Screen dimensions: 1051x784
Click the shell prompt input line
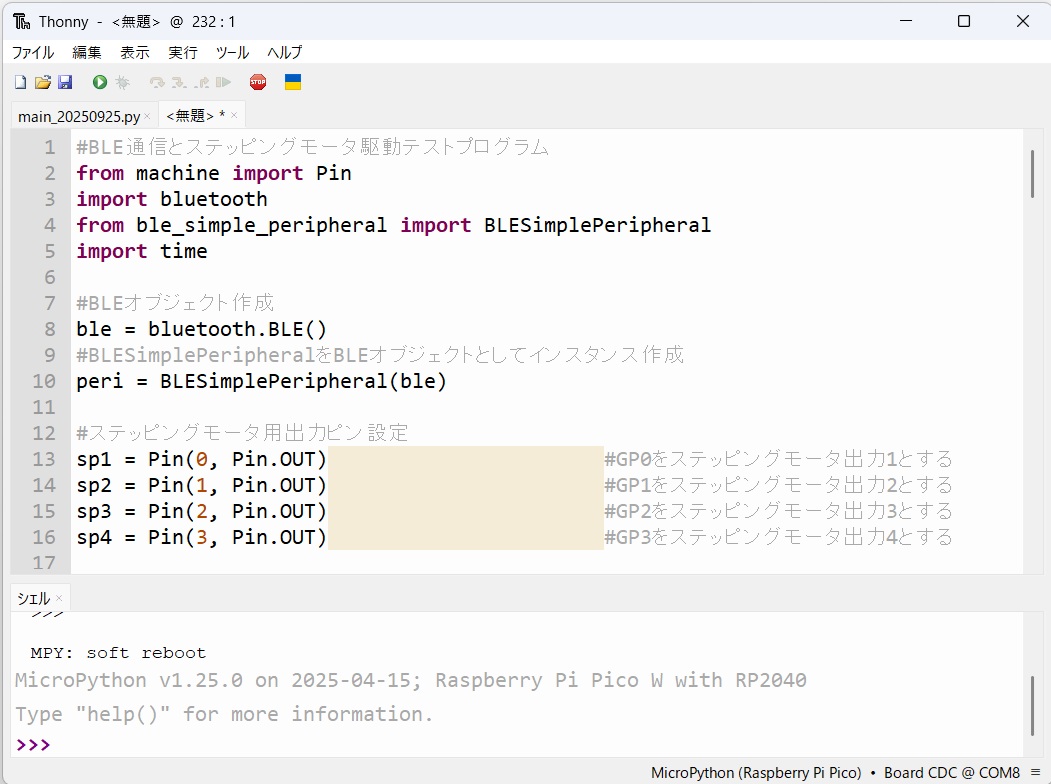500,745
